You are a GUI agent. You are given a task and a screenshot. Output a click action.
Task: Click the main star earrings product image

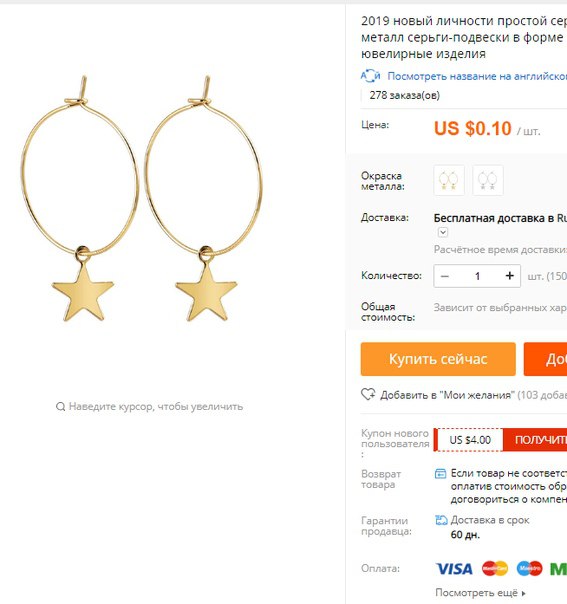click(x=141, y=198)
